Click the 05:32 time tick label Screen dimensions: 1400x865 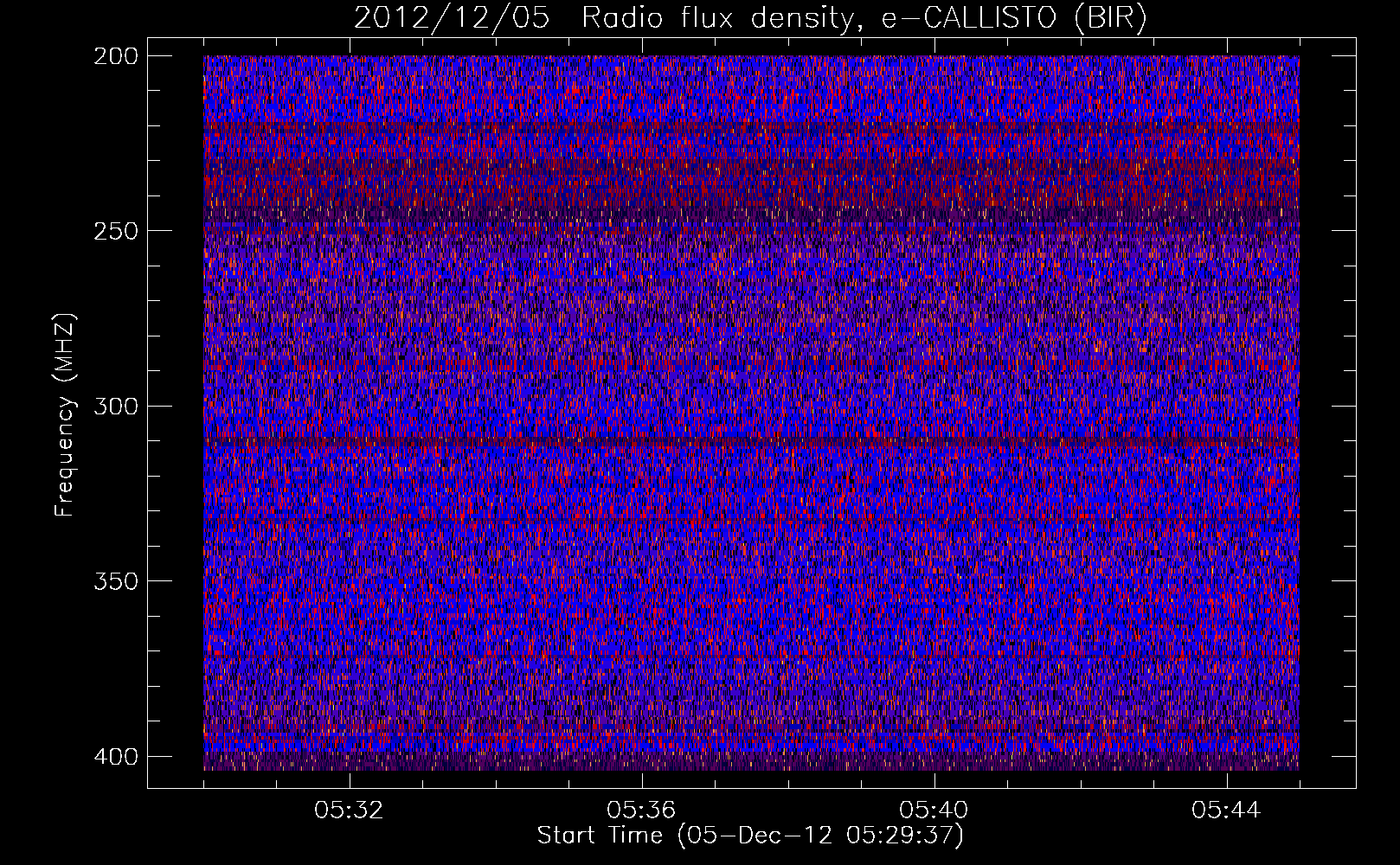(x=350, y=811)
